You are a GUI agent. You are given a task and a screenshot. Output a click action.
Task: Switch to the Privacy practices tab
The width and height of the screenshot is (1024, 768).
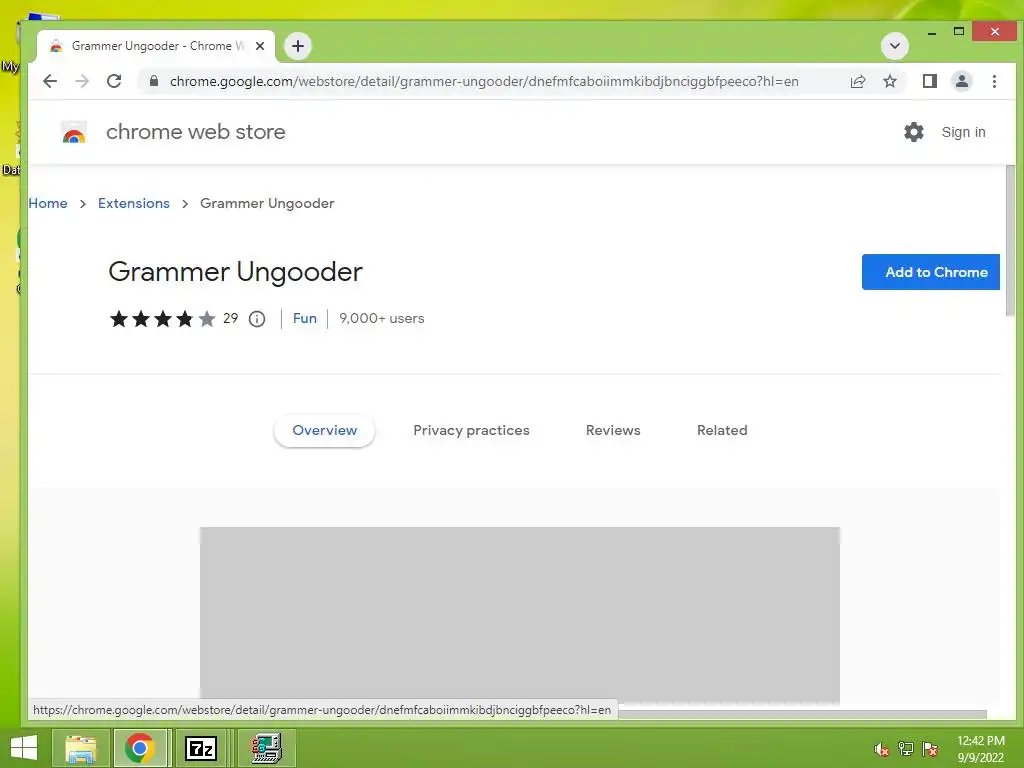click(x=472, y=430)
